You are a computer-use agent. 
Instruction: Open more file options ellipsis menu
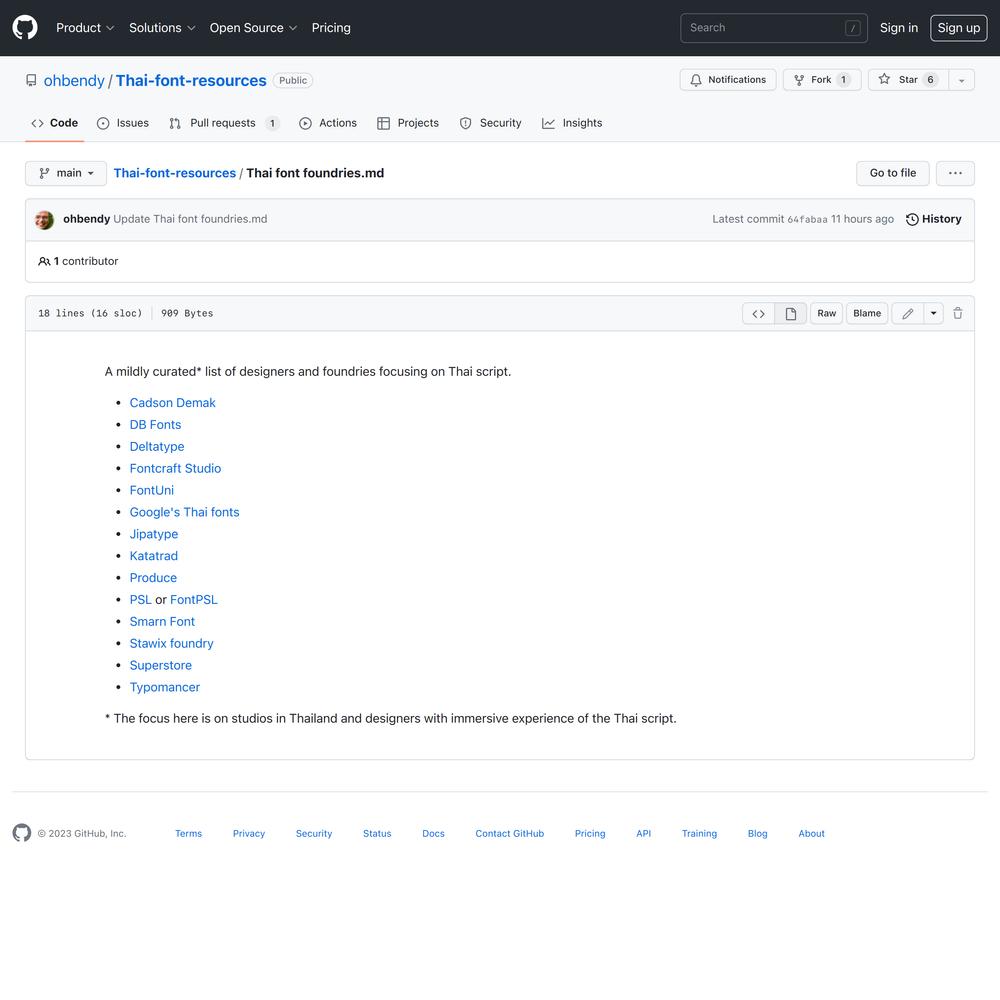(955, 173)
